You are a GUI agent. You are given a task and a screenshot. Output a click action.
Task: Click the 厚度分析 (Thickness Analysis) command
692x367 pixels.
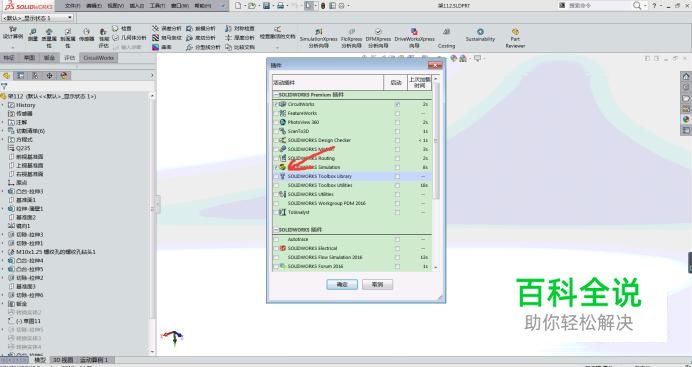pyautogui.click(x=240, y=38)
